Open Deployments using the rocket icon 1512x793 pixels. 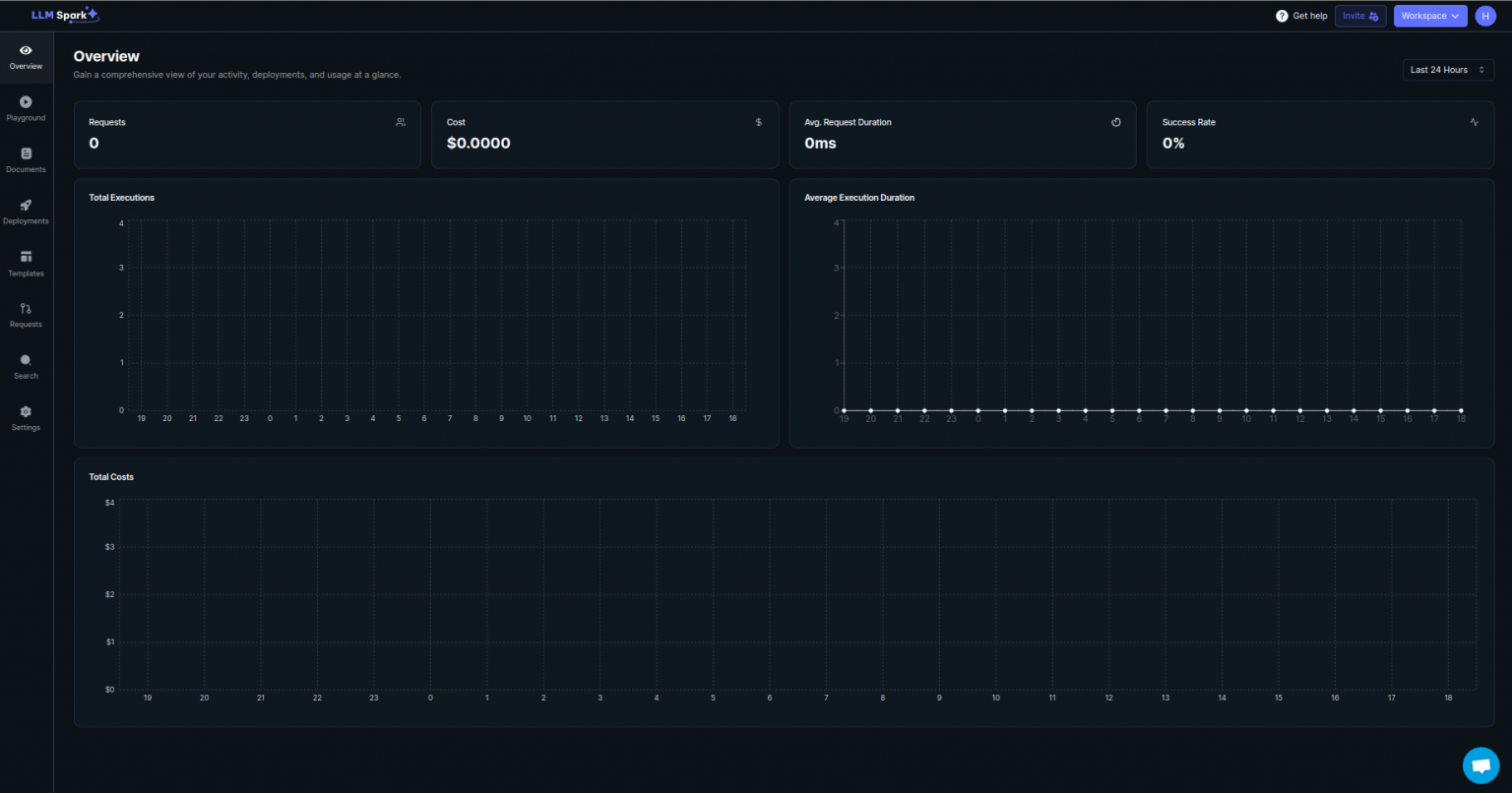pos(26,208)
